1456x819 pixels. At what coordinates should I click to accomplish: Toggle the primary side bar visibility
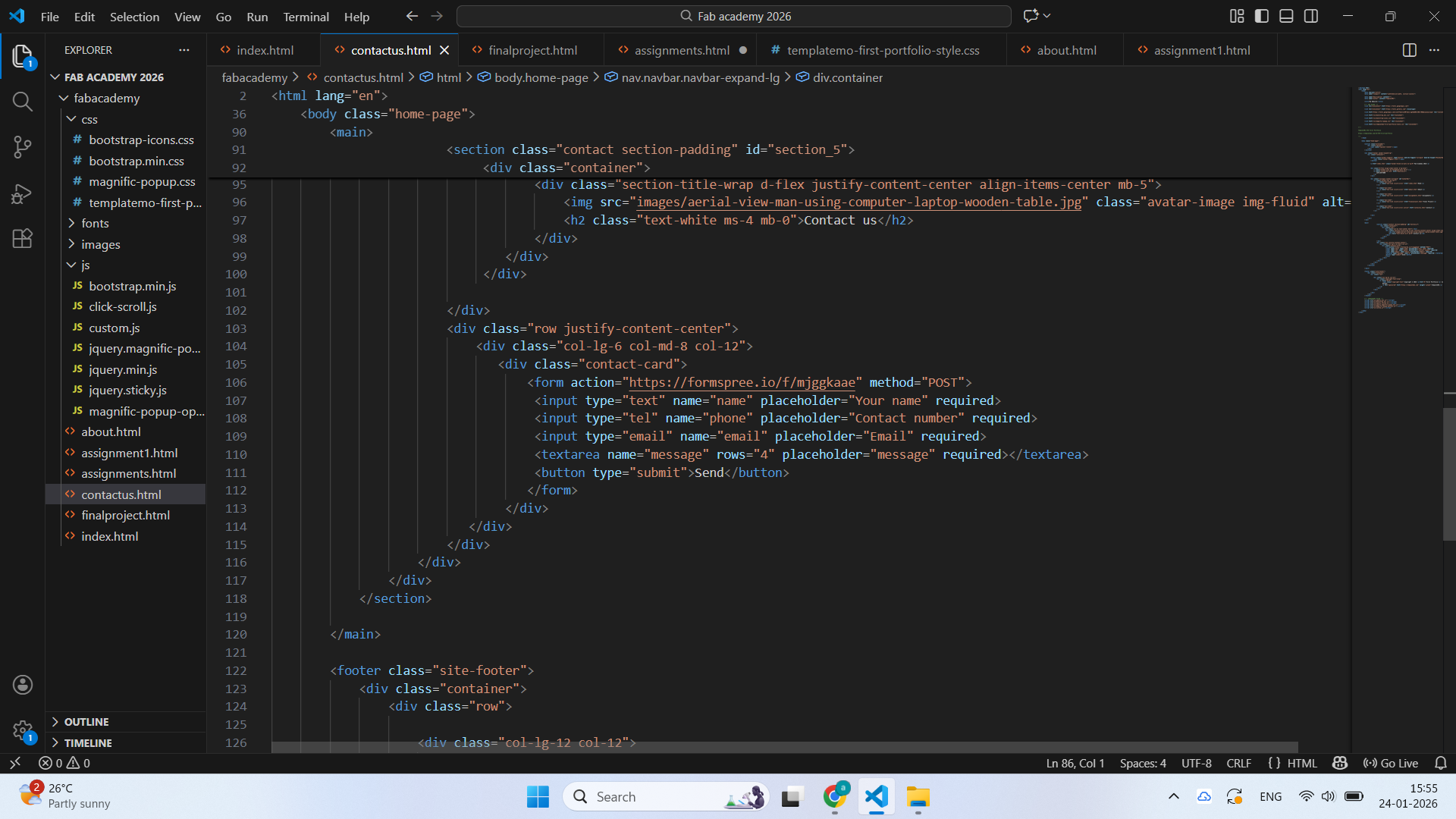coord(1262,16)
